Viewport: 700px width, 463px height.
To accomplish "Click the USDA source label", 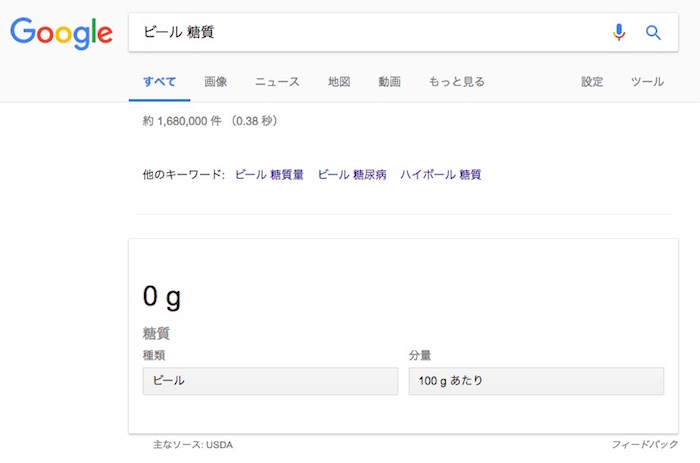I will pos(219,444).
